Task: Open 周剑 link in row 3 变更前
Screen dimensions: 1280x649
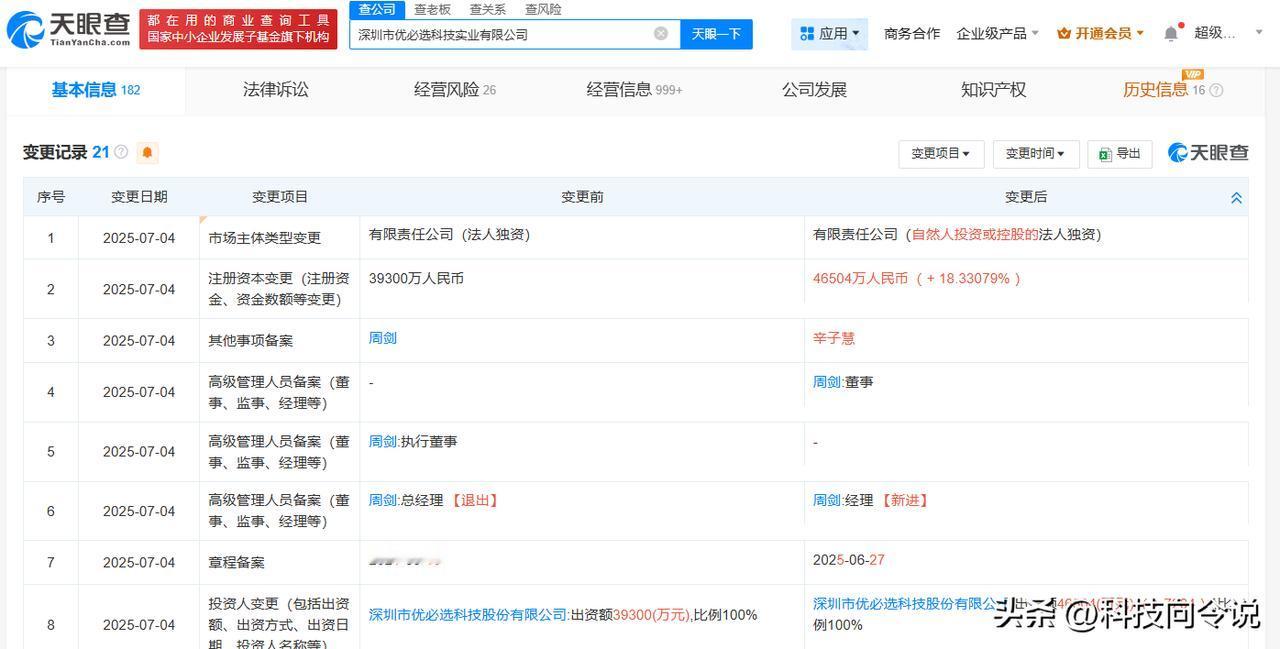Action: [x=383, y=338]
